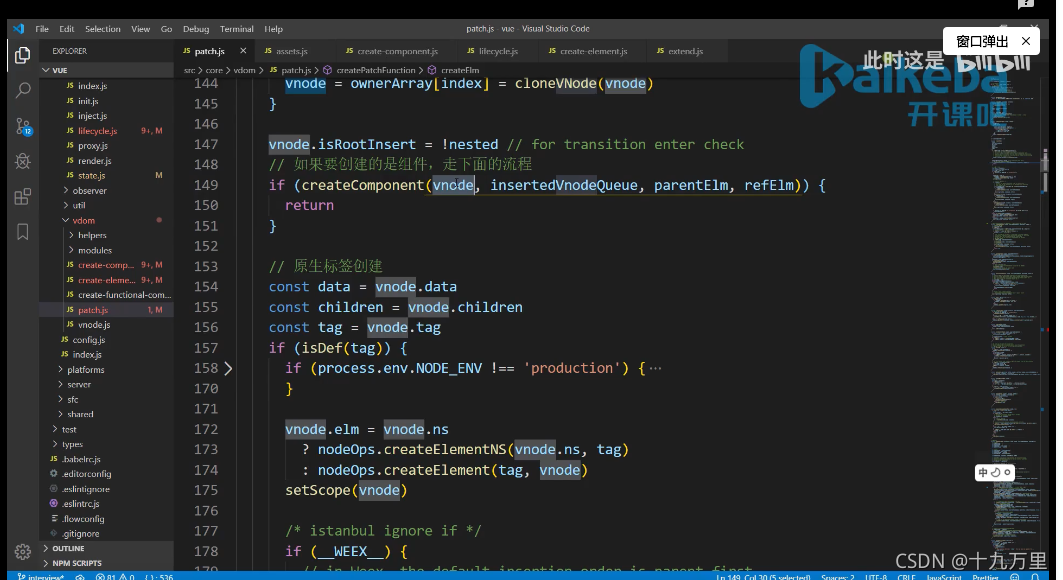Open the Bookmarks view in activity bar
1063x580 pixels.
pyautogui.click(x=22, y=232)
